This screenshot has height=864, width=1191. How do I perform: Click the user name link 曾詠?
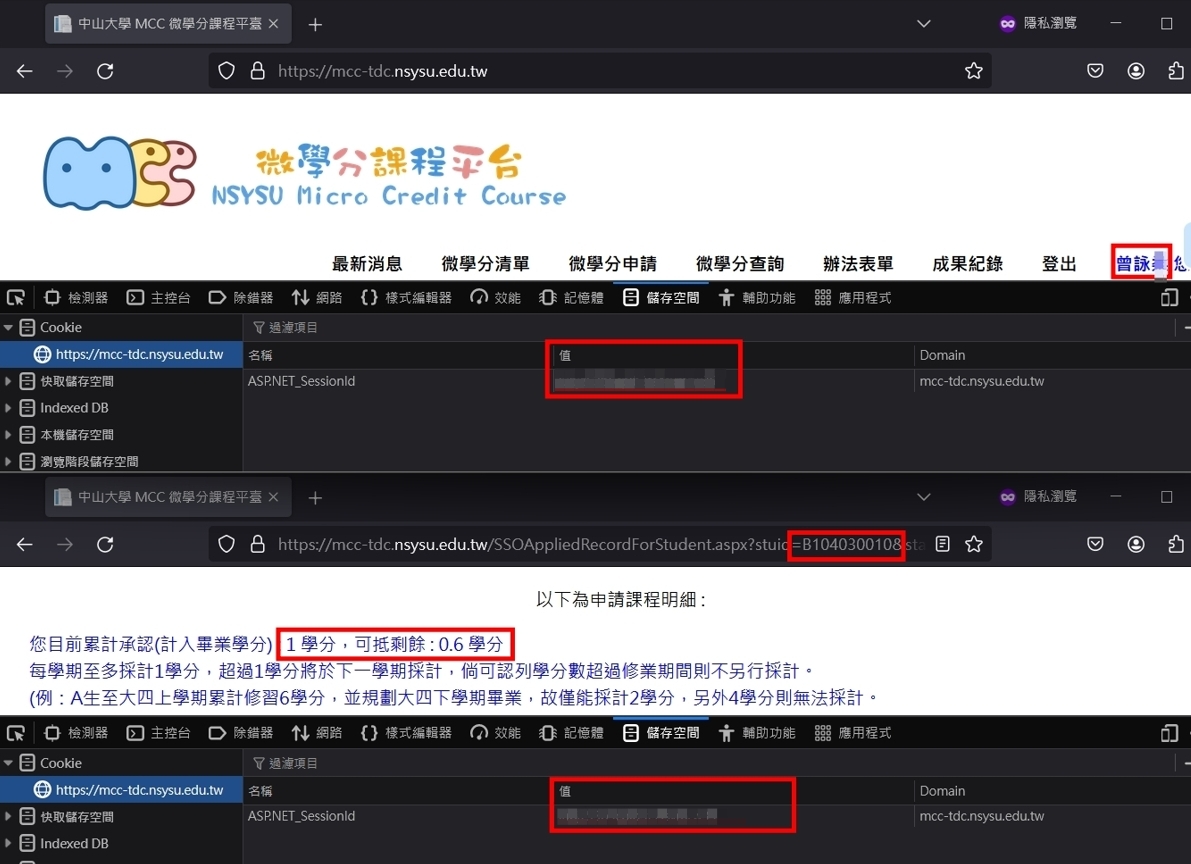[1141, 263]
